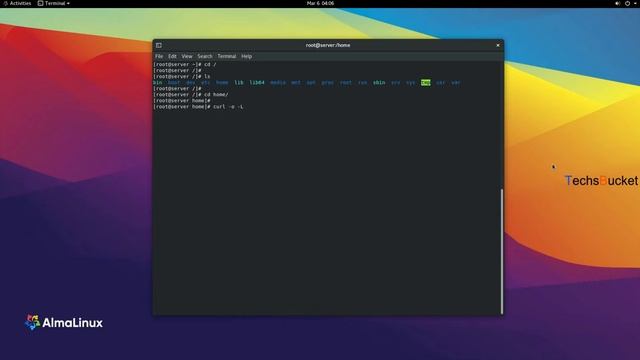Open the Edit menu

[172, 56]
